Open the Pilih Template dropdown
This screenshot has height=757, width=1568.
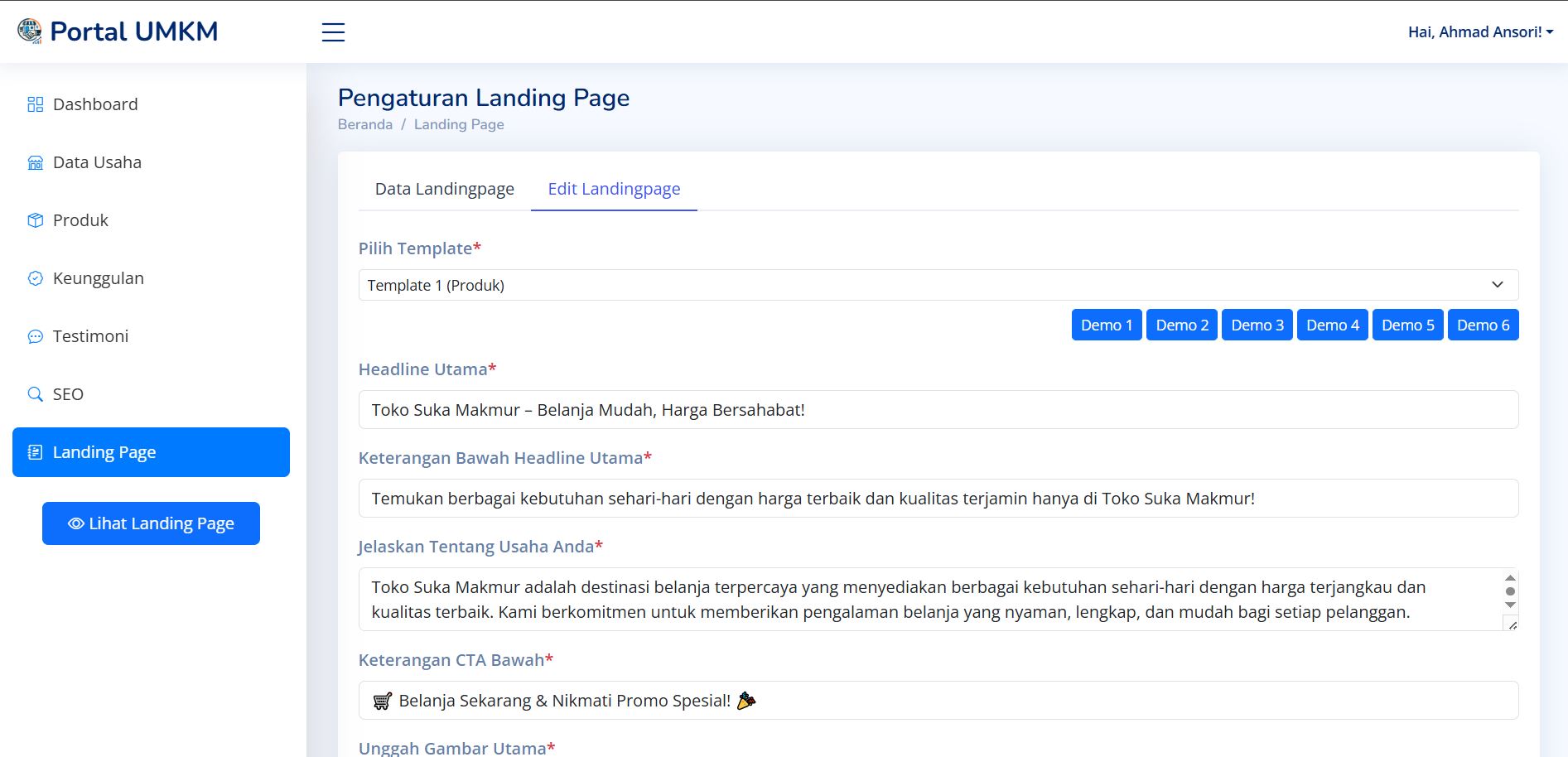tap(938, 285)
